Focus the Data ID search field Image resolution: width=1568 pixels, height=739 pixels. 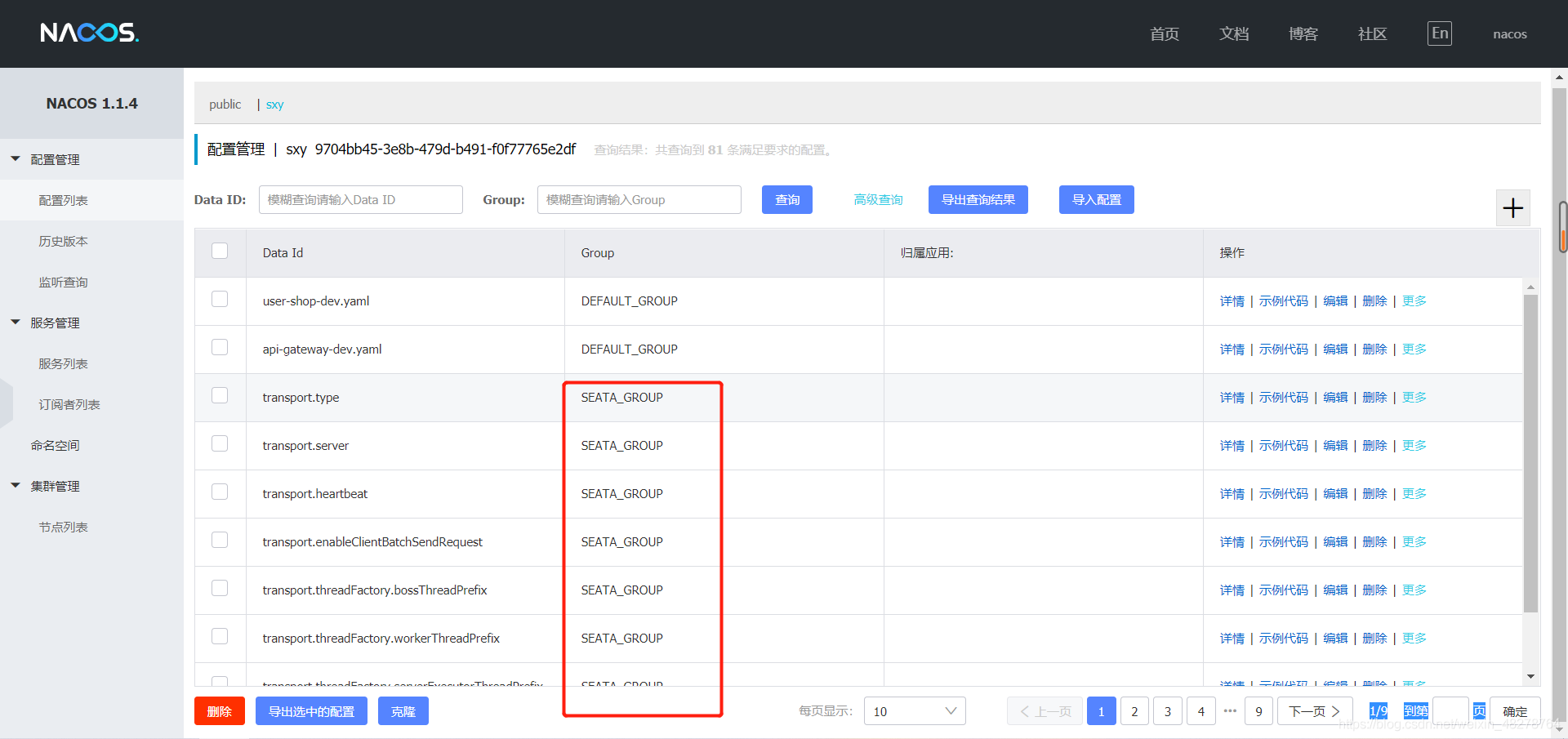coord(361,200)
